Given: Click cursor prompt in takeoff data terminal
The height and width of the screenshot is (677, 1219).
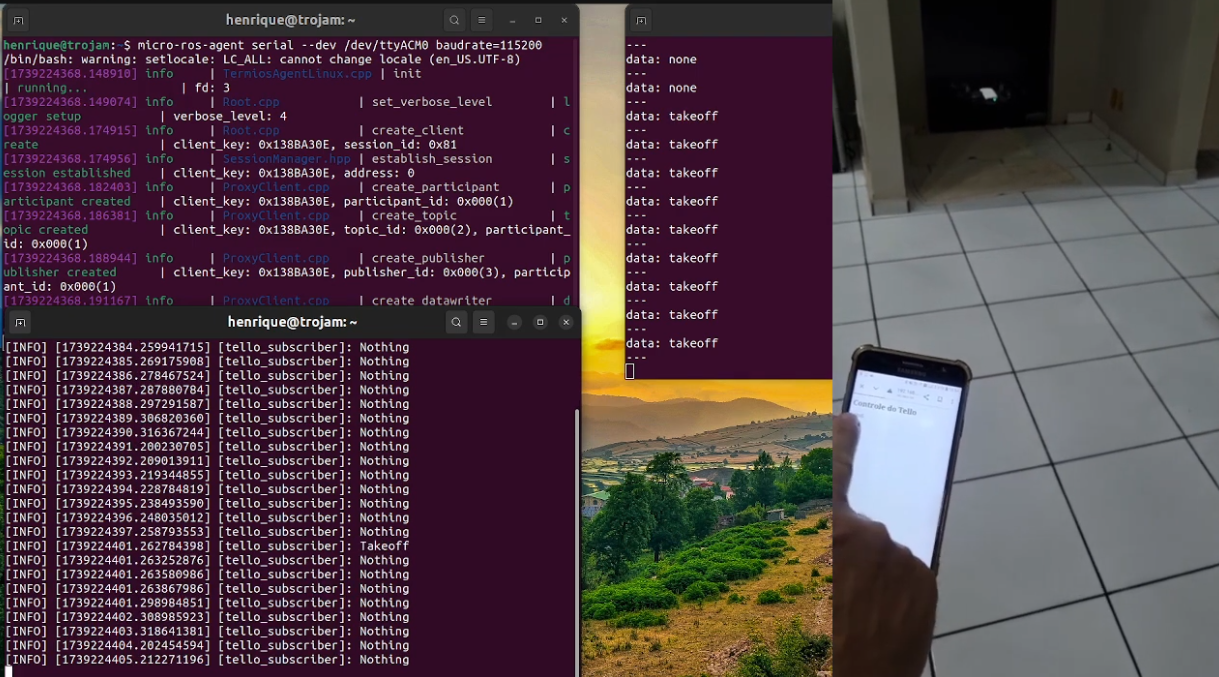Looking at the screenshot, I should (630, 372).
